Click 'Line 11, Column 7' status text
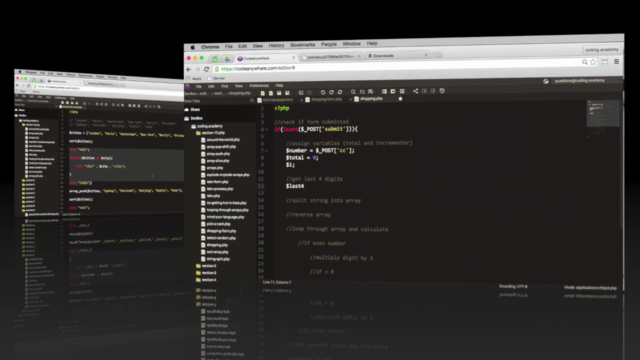The width and height of the screenshot is (640, 360). 277,282
